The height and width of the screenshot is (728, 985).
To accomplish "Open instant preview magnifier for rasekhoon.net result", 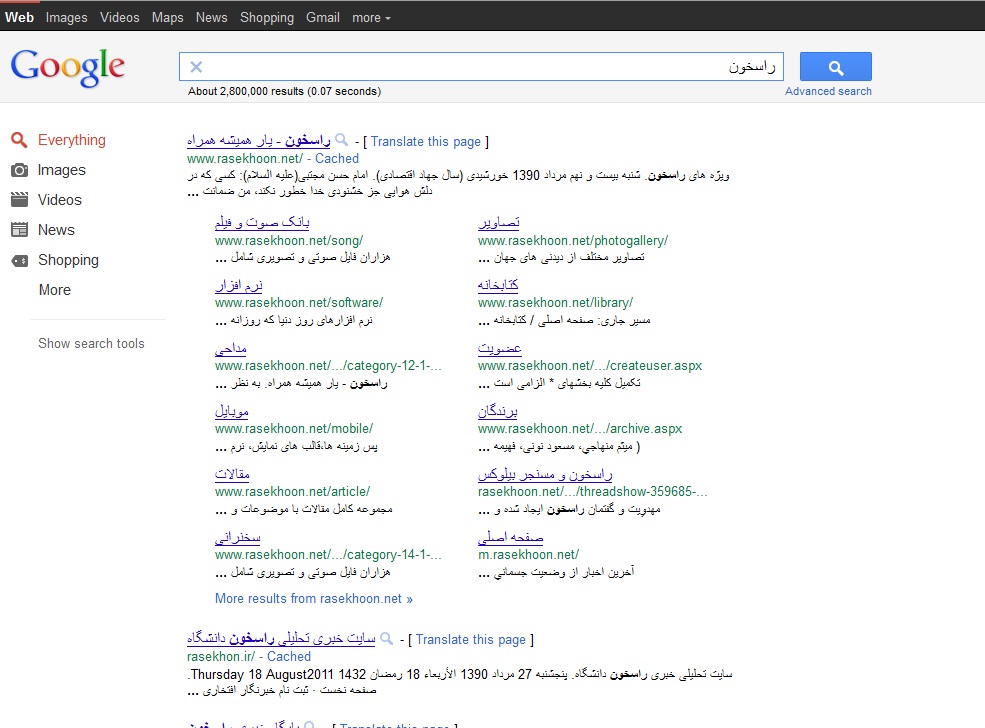I will 342,140.
